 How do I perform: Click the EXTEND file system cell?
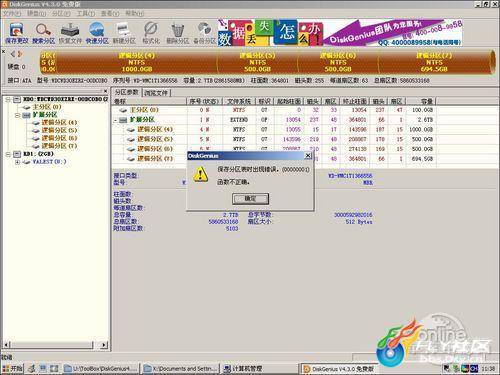[x=239, y=120]
